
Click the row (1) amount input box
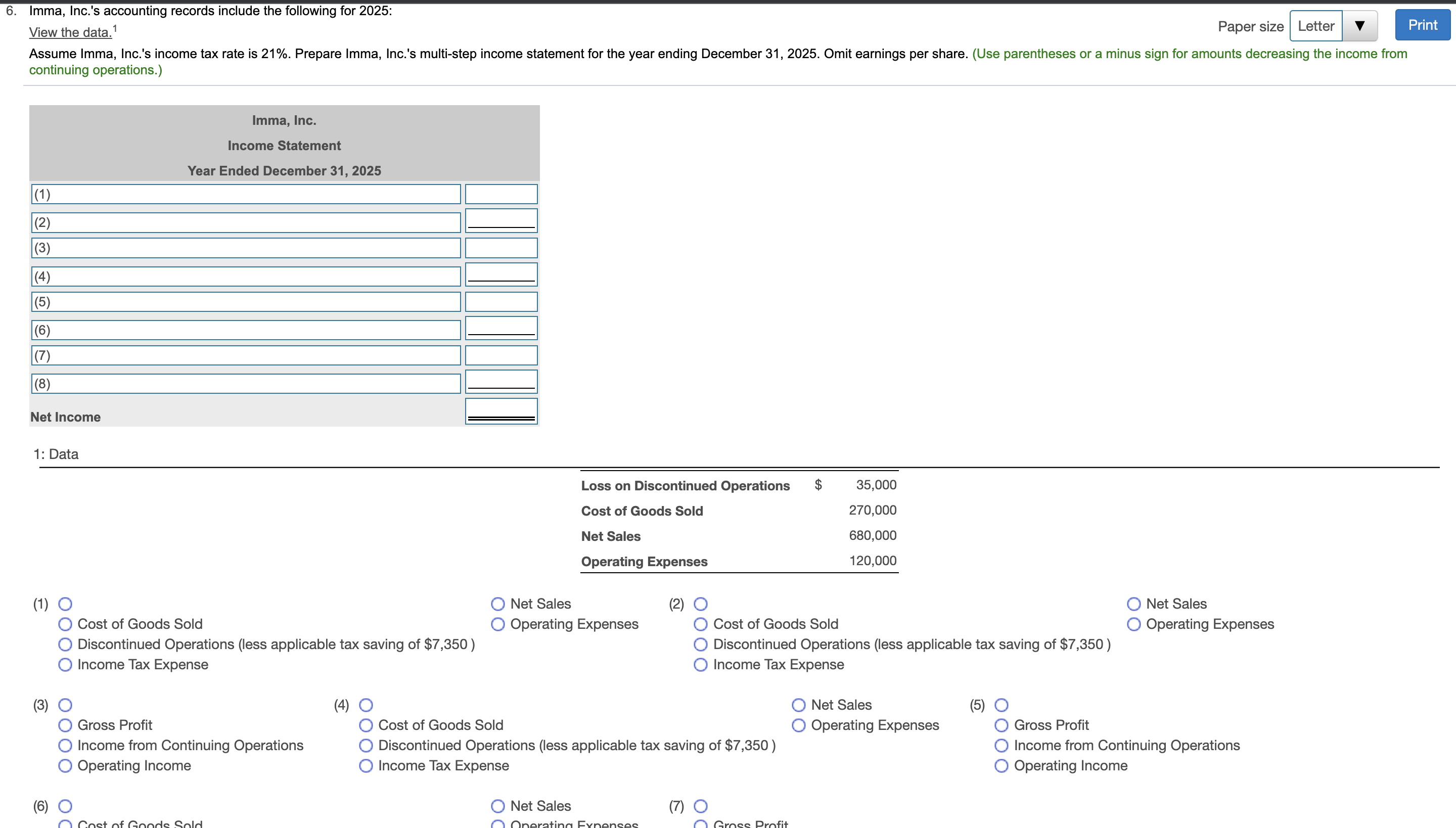click(501, 195)
